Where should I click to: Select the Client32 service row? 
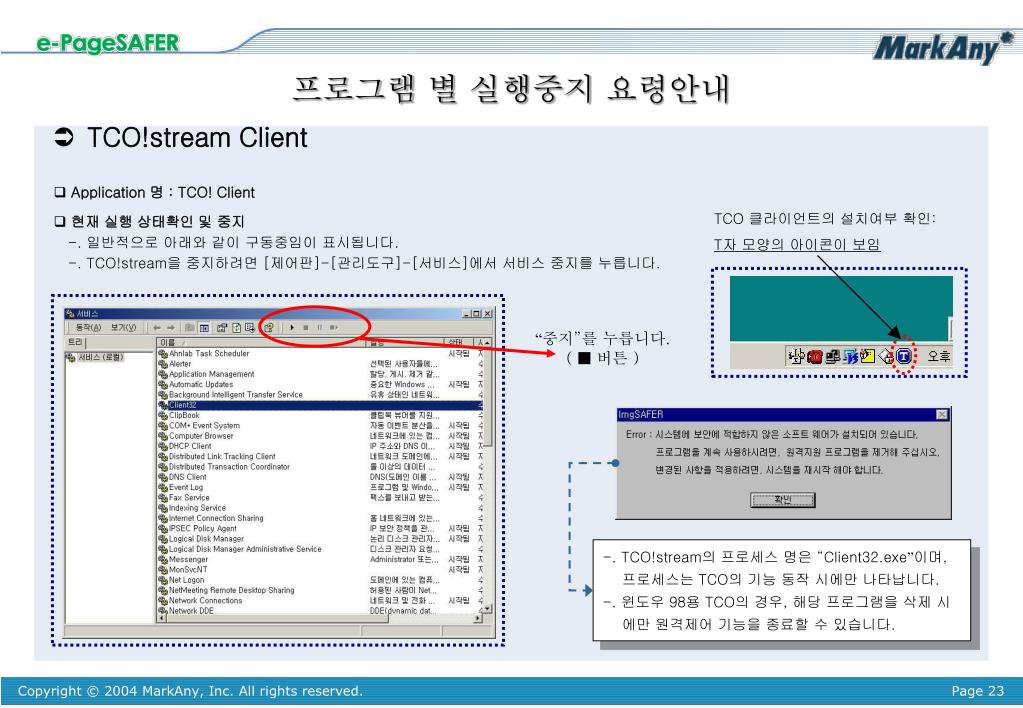tap(320, 405)
